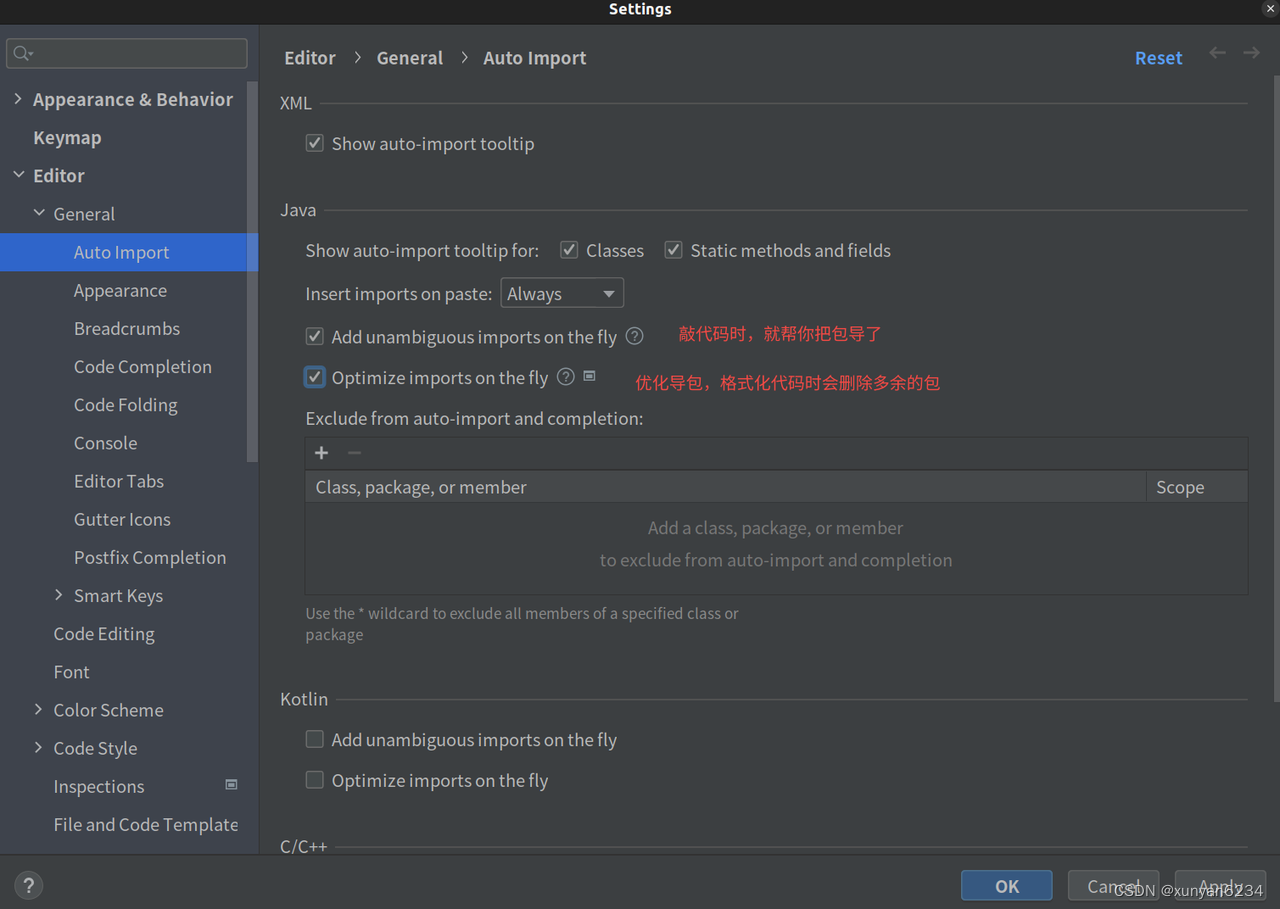Toggle Java Add unambiguous imports on the fly
The image size is (1280, 909).
pos(315,336)
